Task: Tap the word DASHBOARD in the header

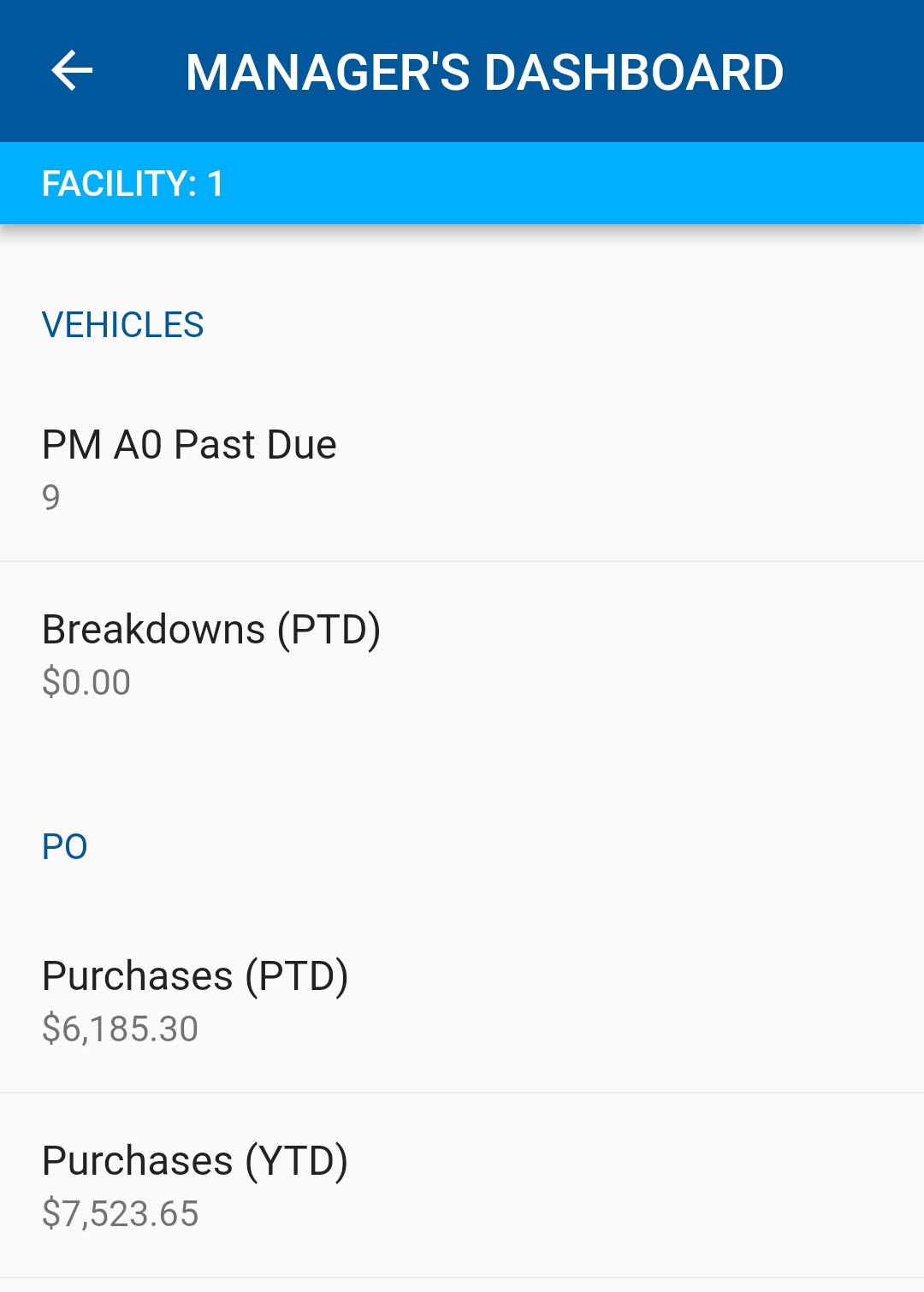Action: tap(634, 72)
